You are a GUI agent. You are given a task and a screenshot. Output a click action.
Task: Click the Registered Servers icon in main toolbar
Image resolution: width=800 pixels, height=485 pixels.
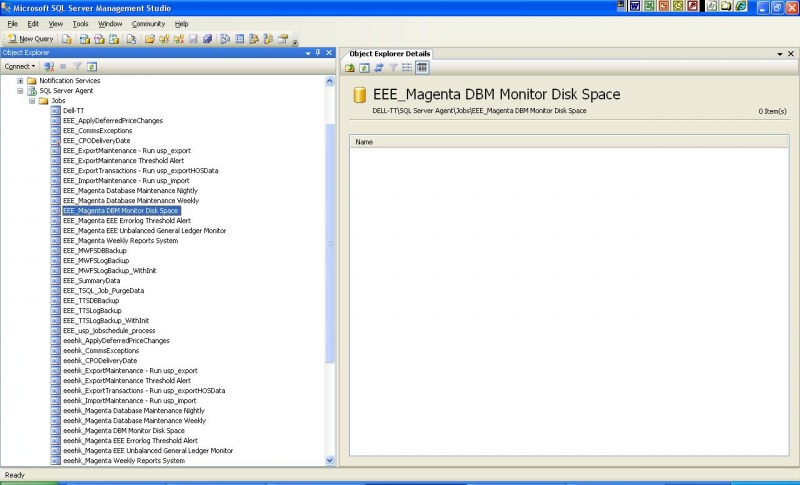(225, 39)
